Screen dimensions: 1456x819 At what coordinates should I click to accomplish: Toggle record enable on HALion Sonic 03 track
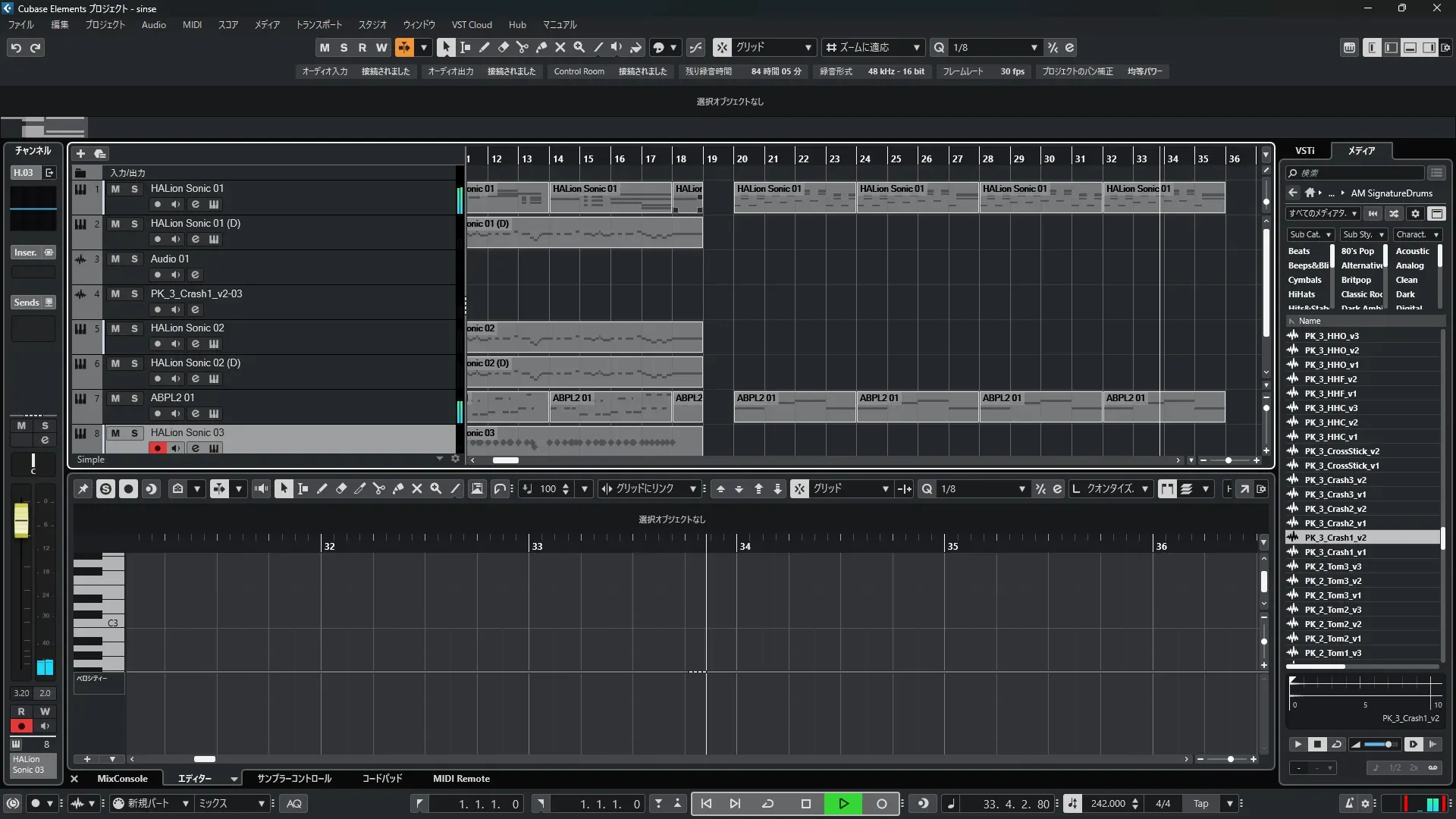[x=157, y=448]
